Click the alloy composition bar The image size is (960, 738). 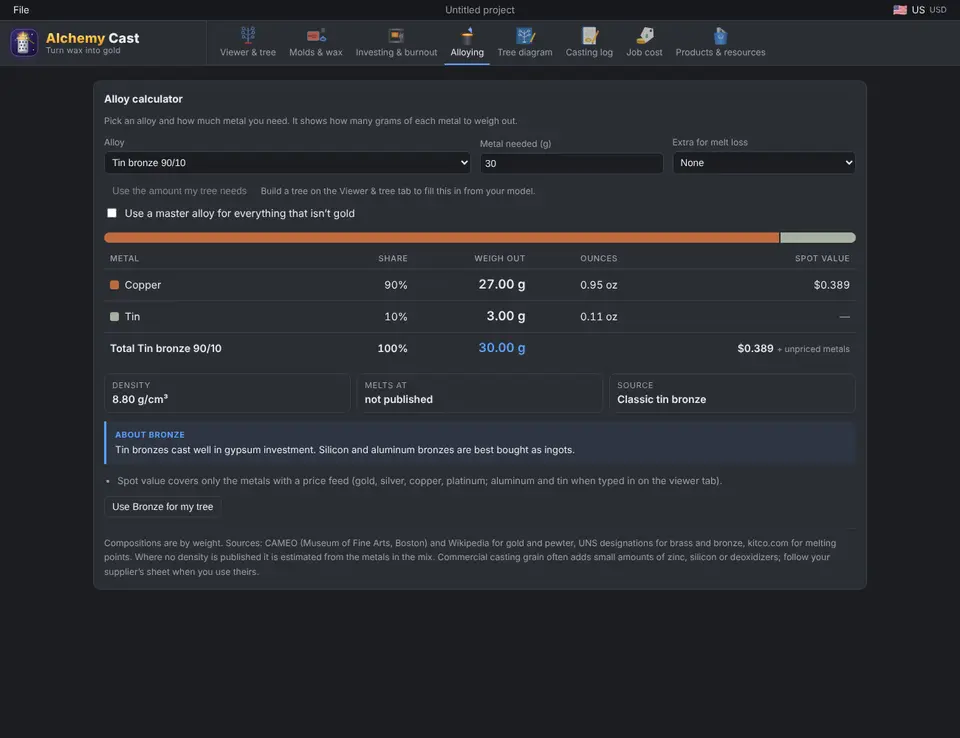(480, 238)
